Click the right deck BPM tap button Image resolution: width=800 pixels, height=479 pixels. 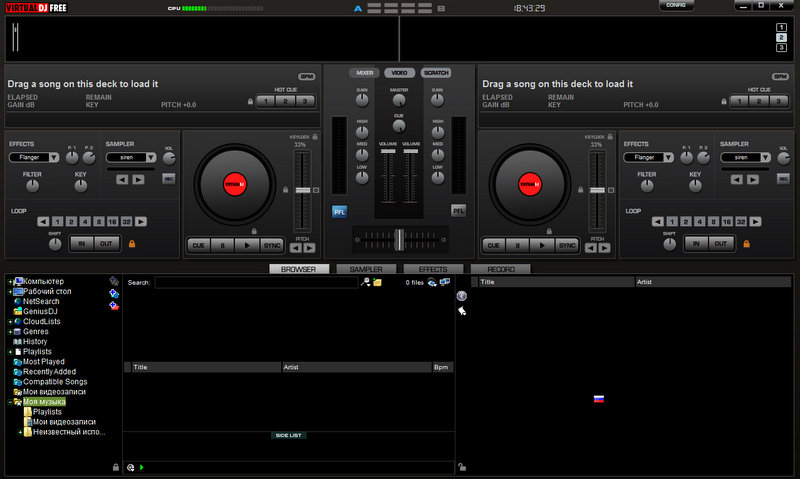780,77
